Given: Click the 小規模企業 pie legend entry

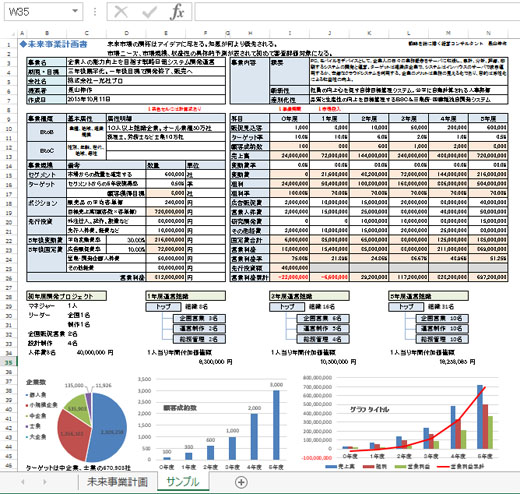Looking at the screenshot, I should 42,405.
